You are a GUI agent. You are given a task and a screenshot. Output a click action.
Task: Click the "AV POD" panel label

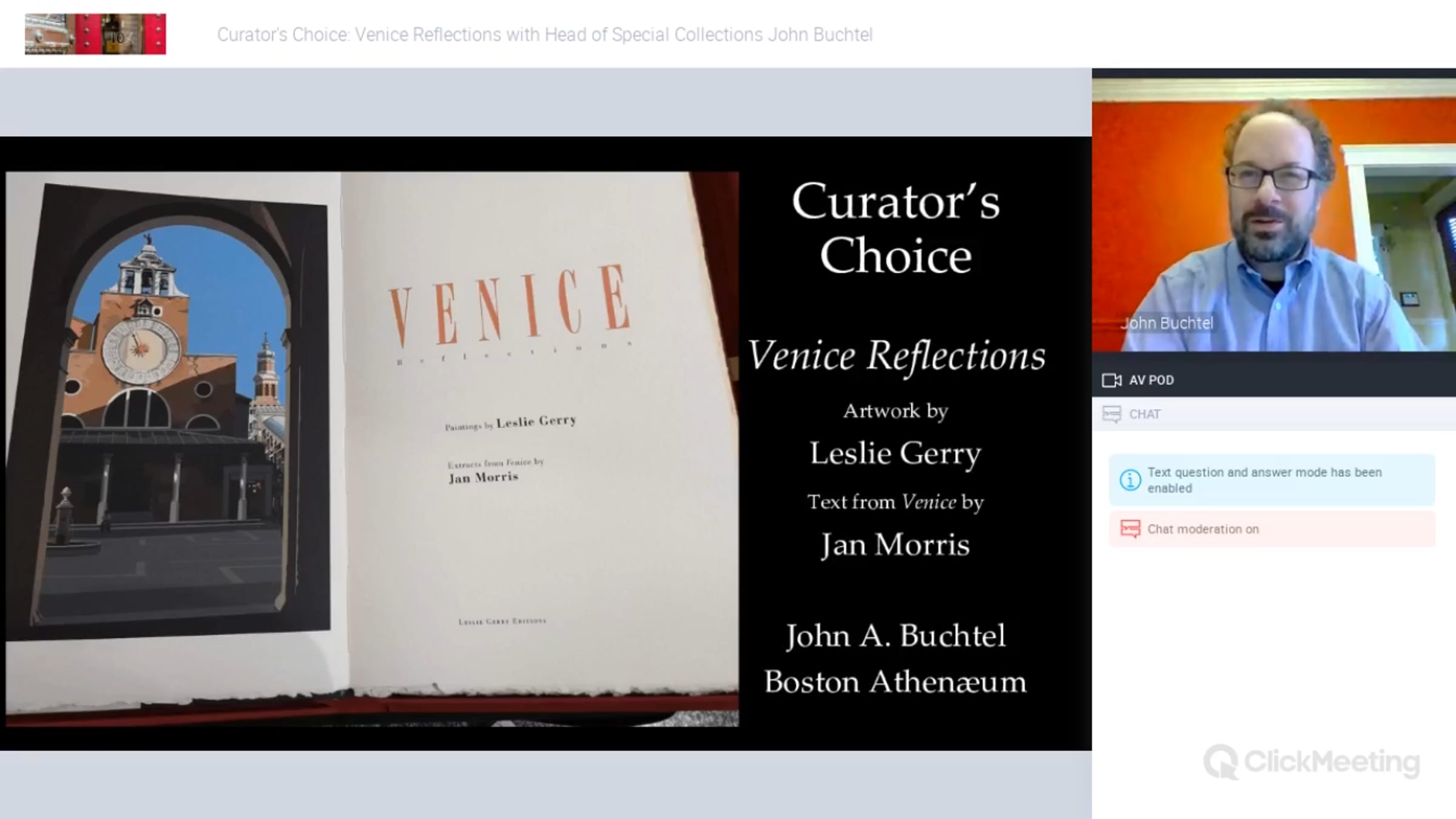(1151, 380)
